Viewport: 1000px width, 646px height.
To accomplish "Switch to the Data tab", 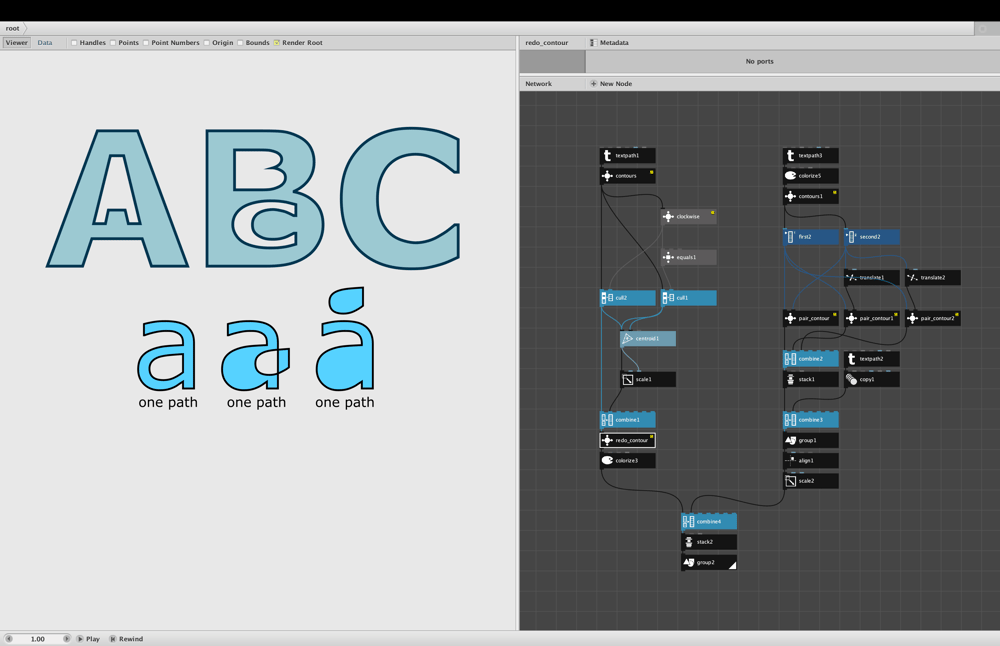I will (45, 43).
